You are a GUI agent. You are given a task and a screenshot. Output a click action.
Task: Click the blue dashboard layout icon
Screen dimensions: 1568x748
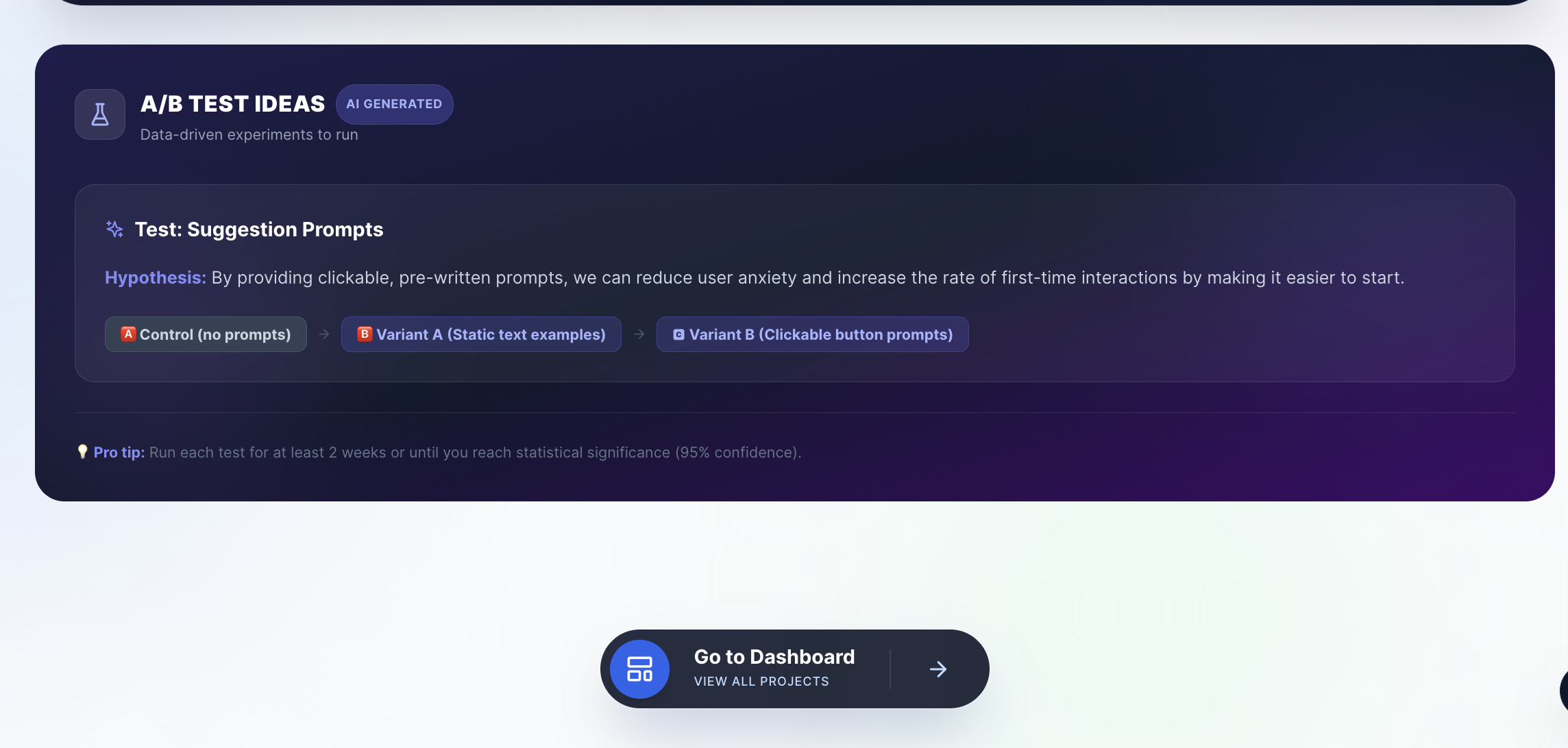click(x=639, y=669)
